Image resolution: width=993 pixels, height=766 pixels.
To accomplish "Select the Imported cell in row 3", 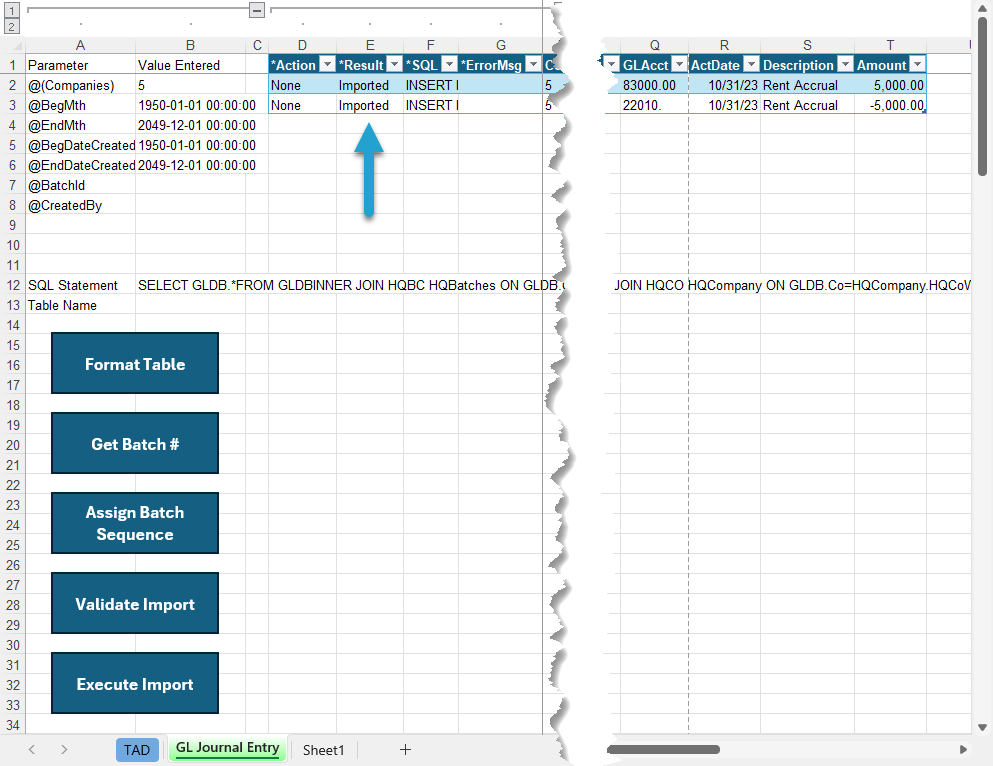I will [x=370, y=105].
